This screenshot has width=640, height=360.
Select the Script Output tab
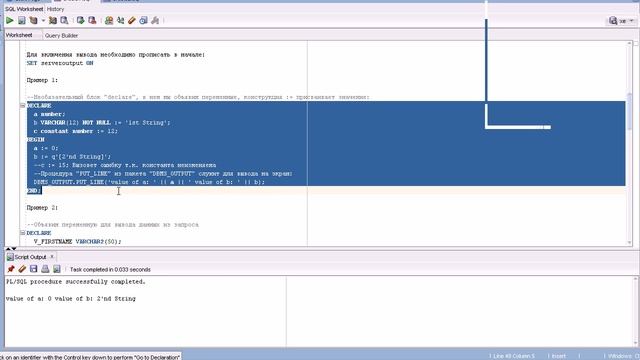coord(30,257)
